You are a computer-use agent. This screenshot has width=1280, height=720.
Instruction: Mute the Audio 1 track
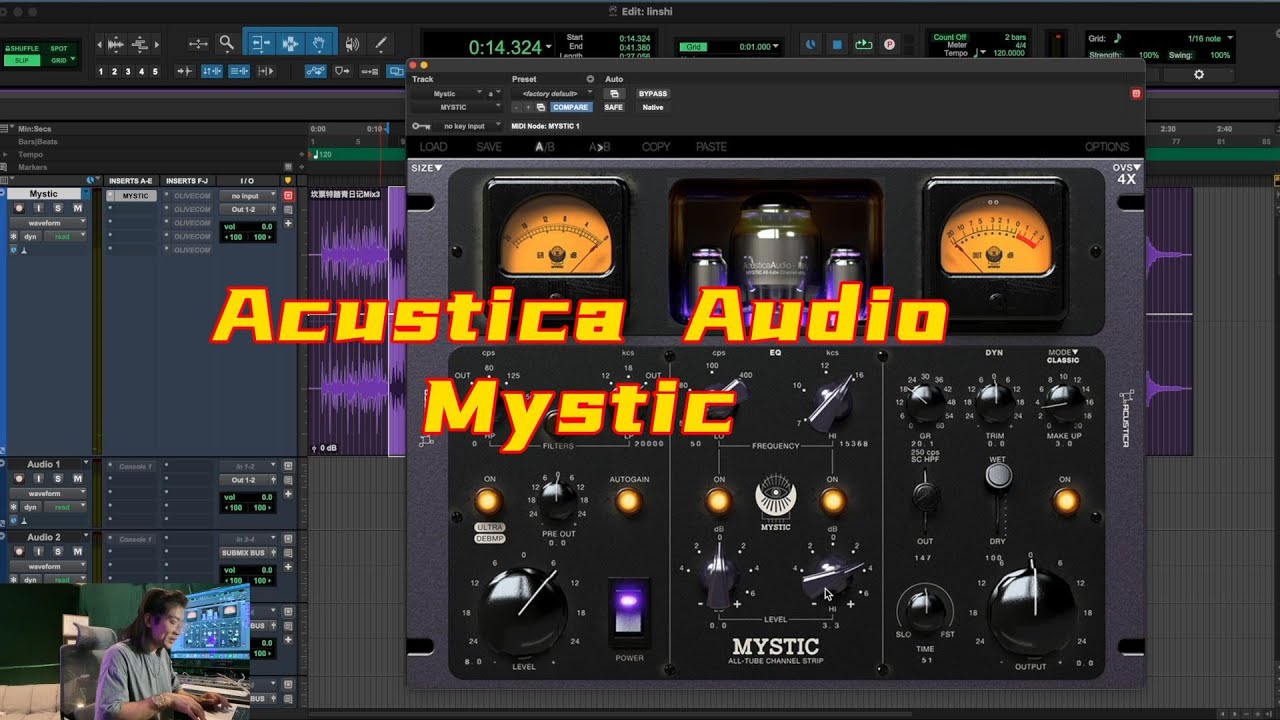77,479
